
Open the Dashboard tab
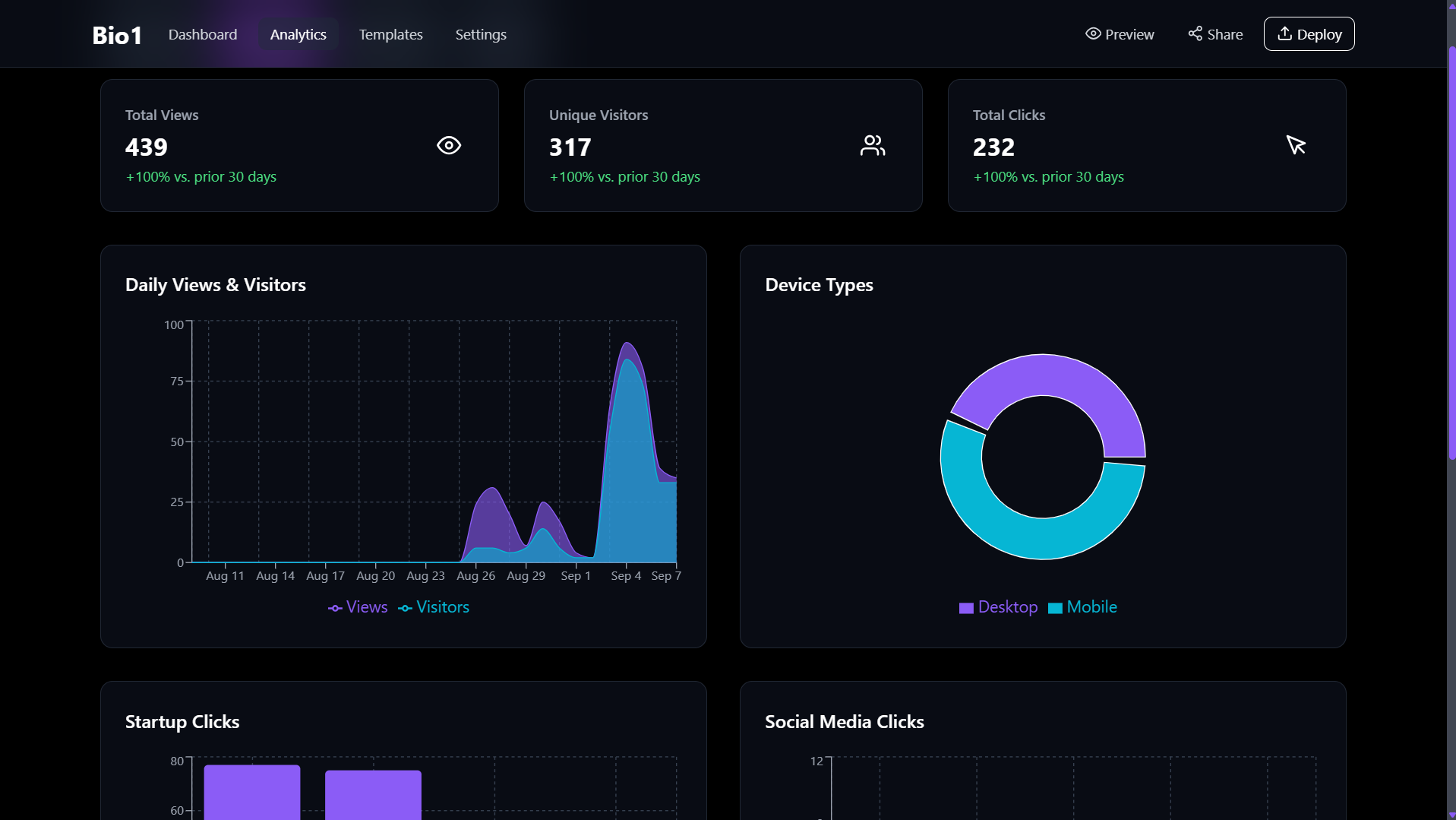pyautogui.click(x=203, y=34)
